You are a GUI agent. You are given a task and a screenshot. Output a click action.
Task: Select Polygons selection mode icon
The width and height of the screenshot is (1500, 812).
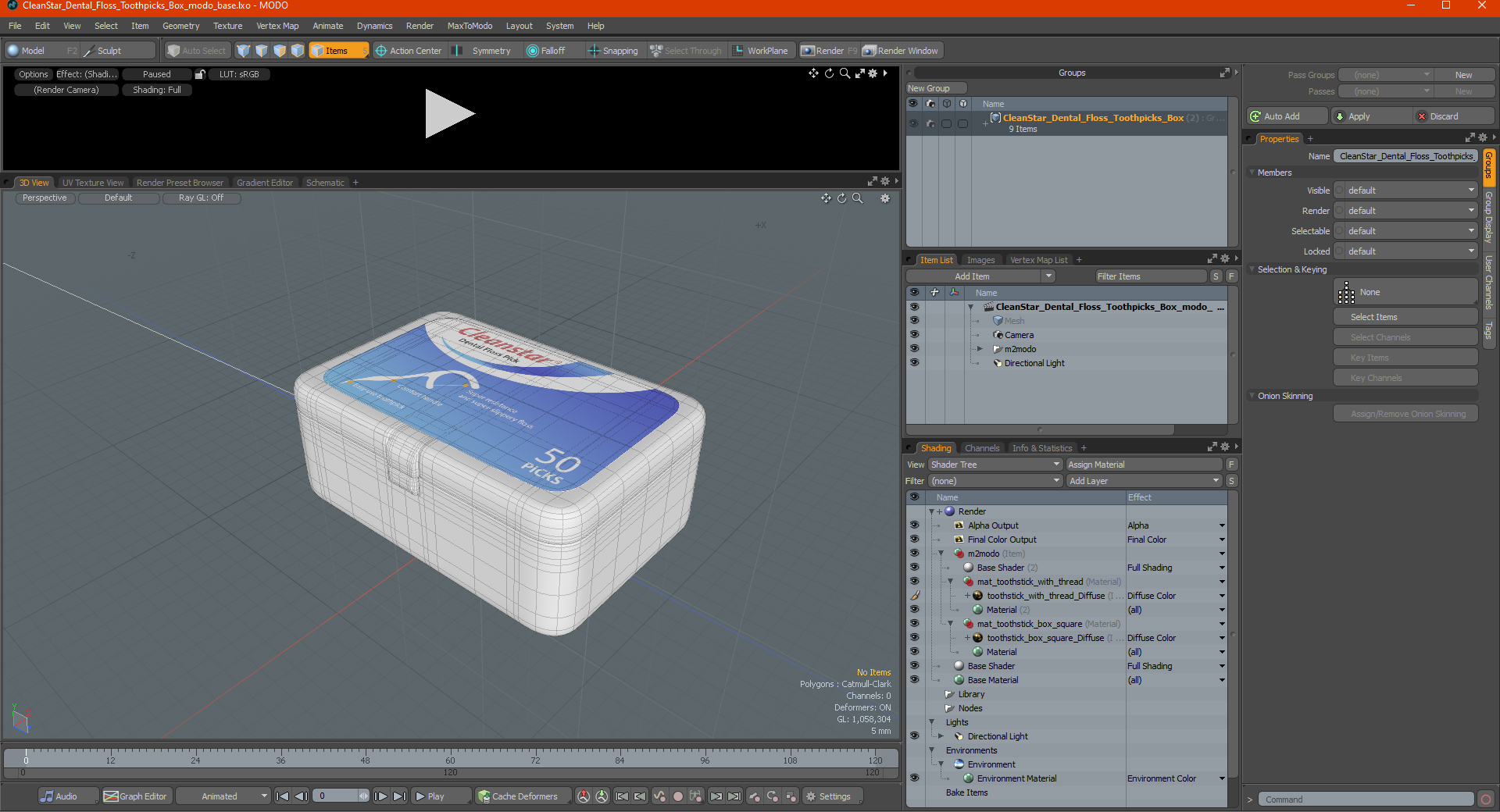click(x=280, y=51)
